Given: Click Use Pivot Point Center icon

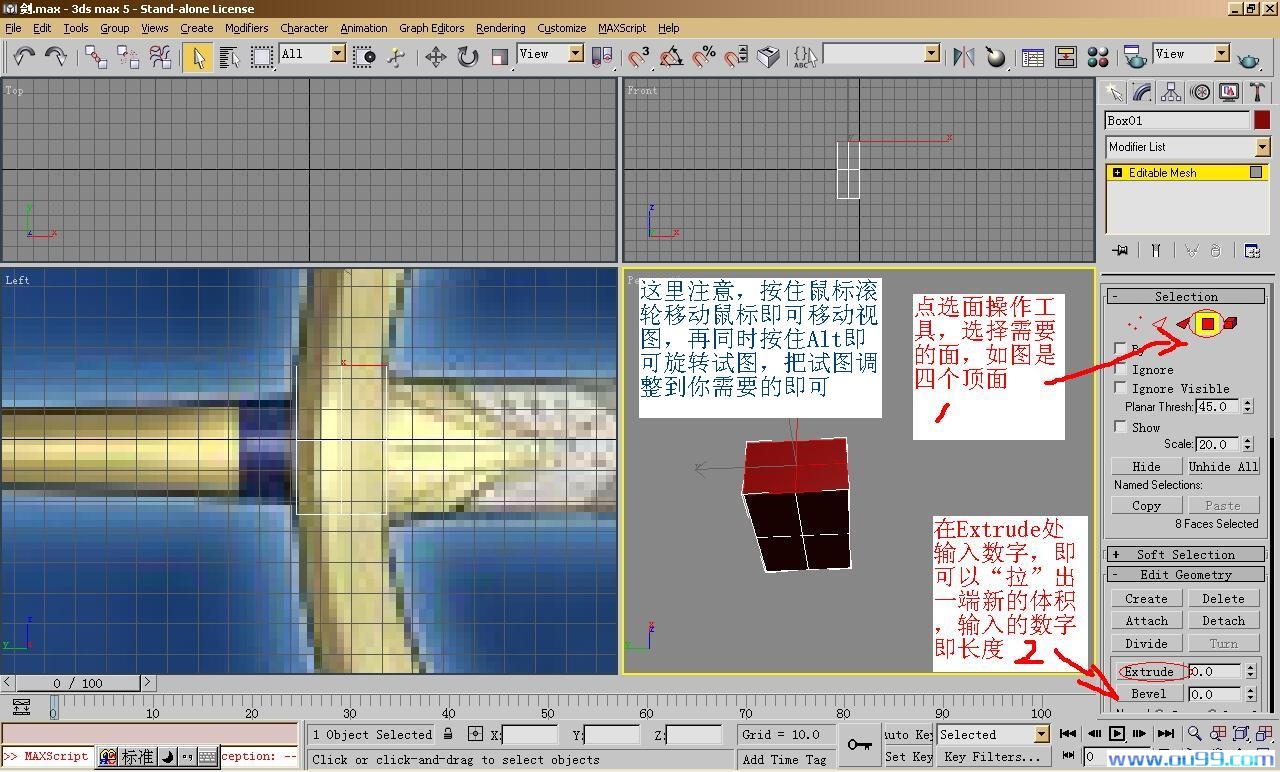Looking at the screenshot, I should pyautogui.click(x=603, y=57).
